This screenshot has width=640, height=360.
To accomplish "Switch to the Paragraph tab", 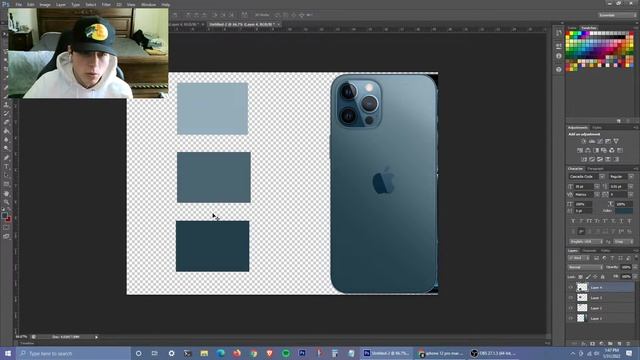I will point(595,169).
